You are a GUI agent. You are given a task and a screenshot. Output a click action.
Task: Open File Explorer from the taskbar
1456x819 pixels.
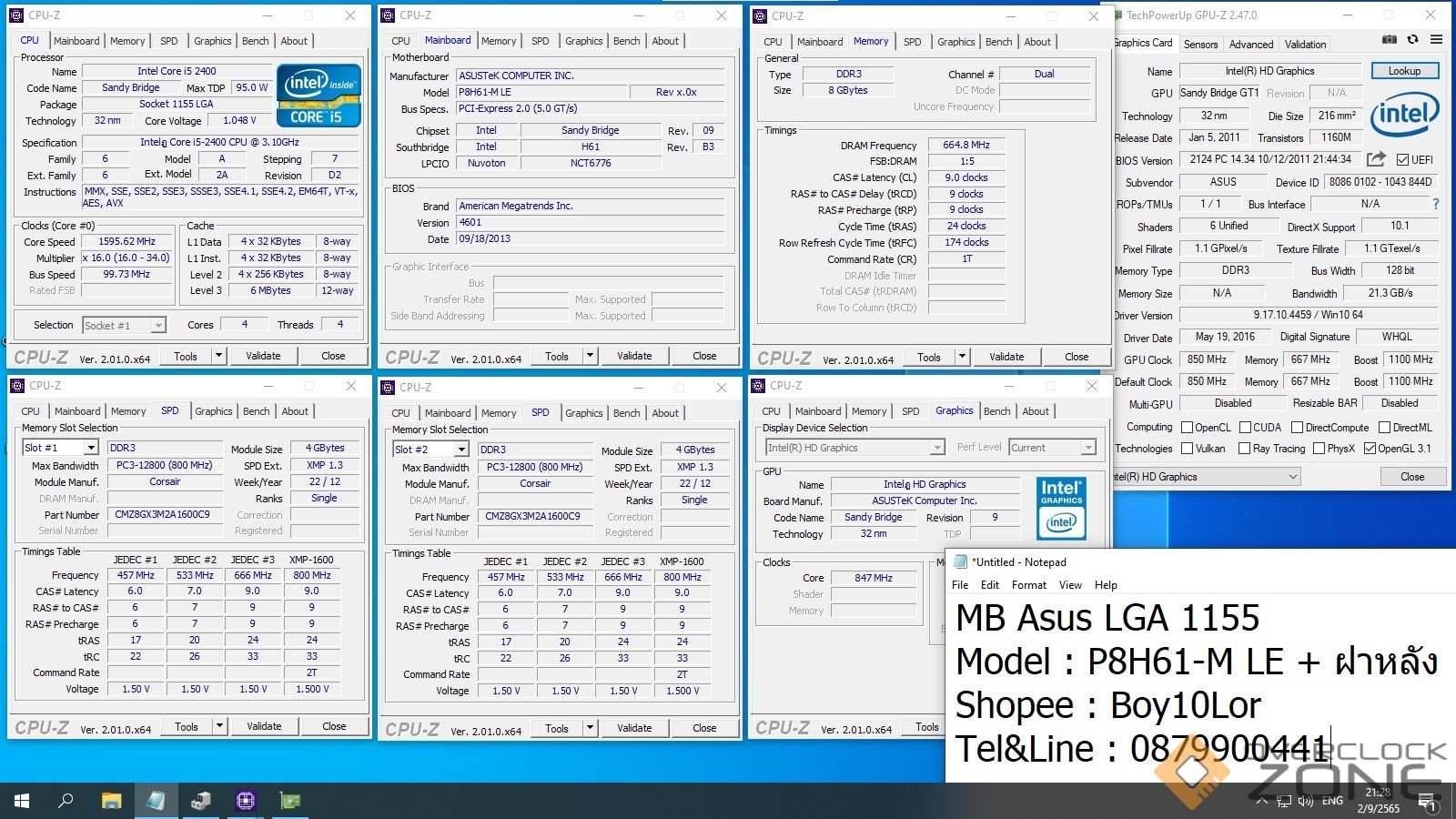pyautogui.click(x=111, y=801)
